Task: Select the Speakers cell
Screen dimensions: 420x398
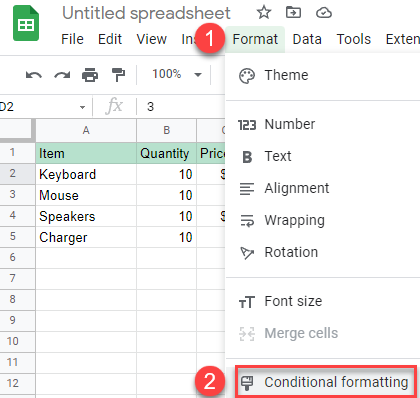Action: pos(86,216)
